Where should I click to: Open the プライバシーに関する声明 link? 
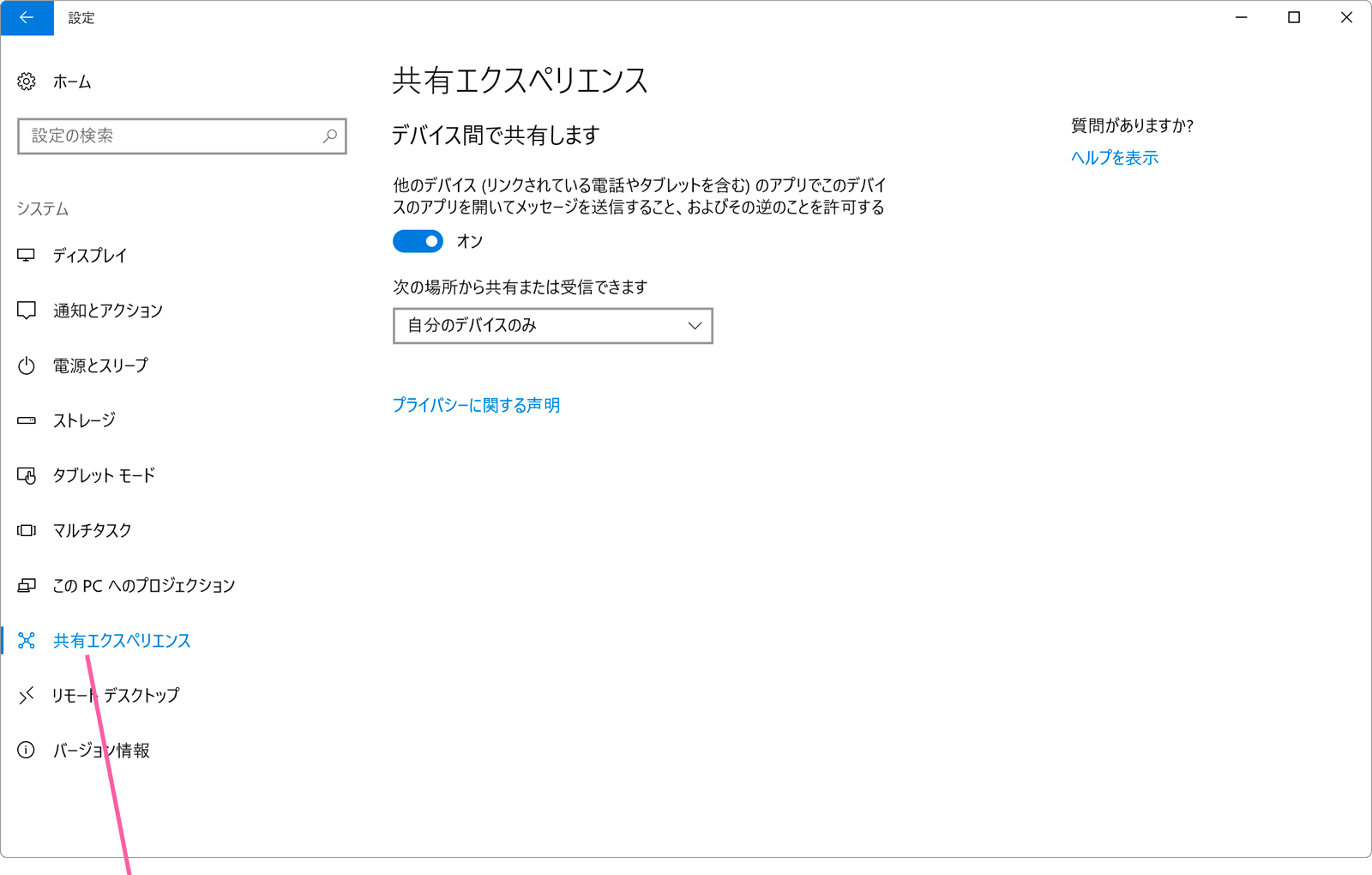(476, 405)
